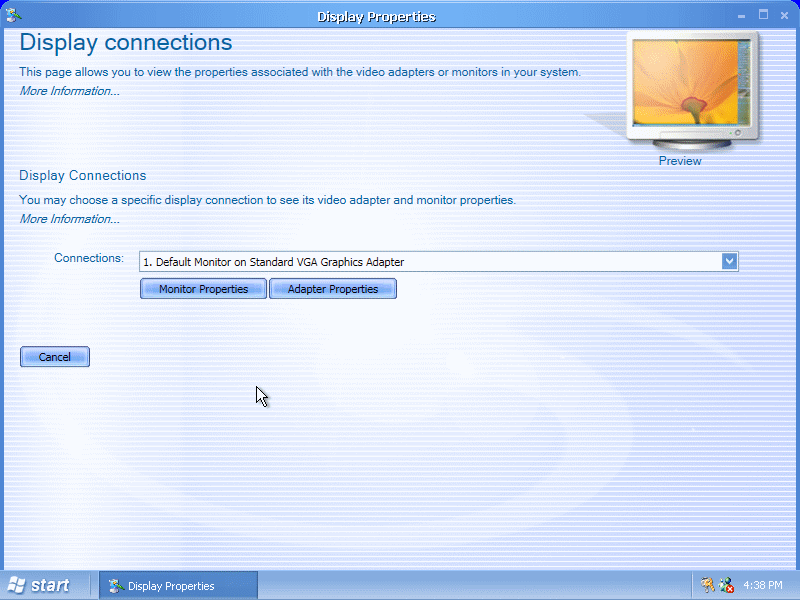This screenshot has width=800, height=600.
Task: Click the Display Properties title bar text
Action: [377, 17]
